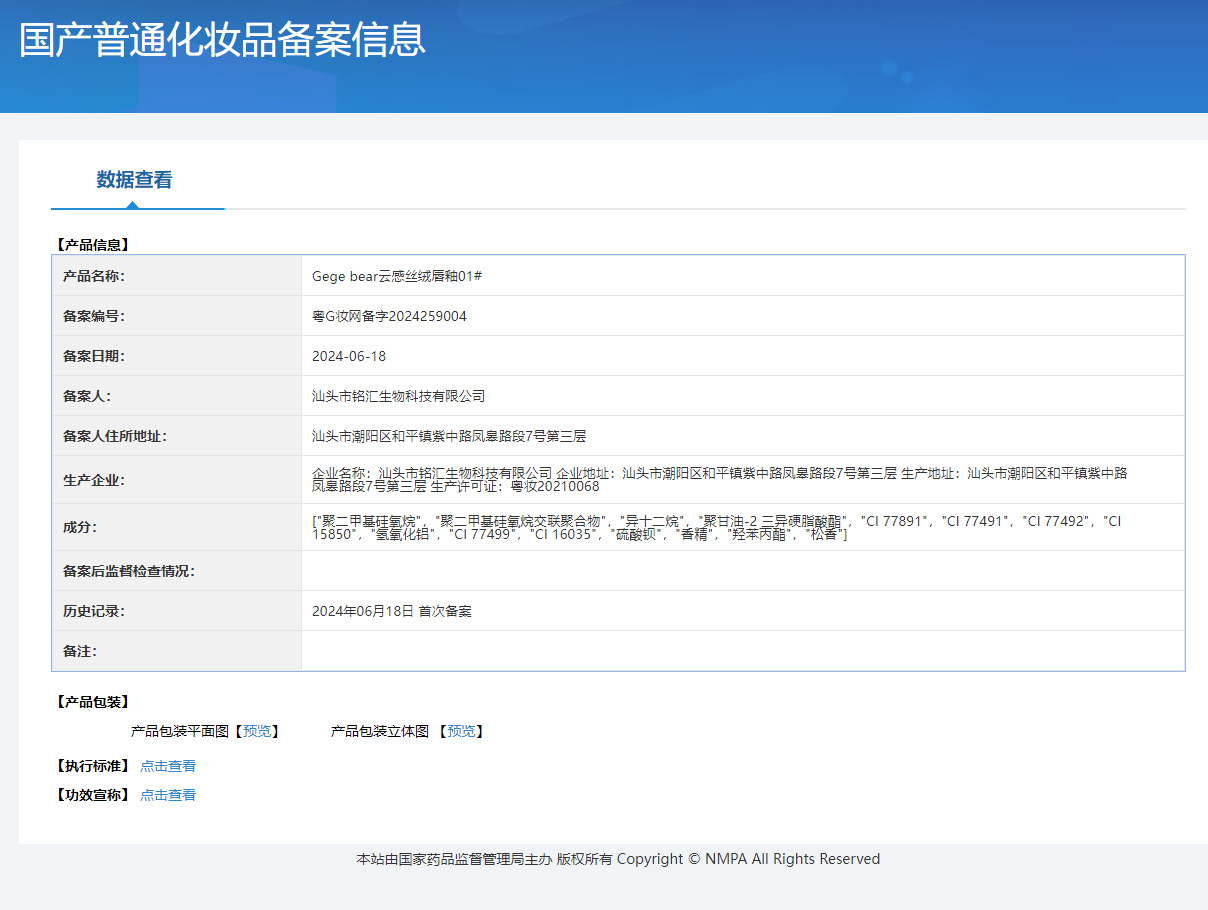Open 点击查看 next to 执行标准
1208x910 pixels.
168,765
